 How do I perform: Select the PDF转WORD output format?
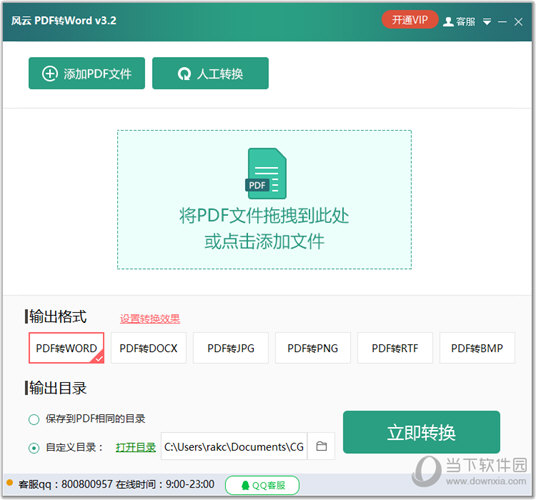click(66, 348)
